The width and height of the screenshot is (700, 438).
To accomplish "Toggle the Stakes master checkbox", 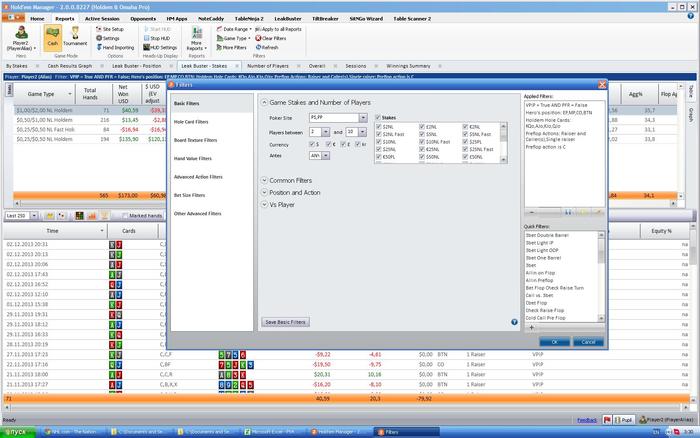I will (378, 117).
